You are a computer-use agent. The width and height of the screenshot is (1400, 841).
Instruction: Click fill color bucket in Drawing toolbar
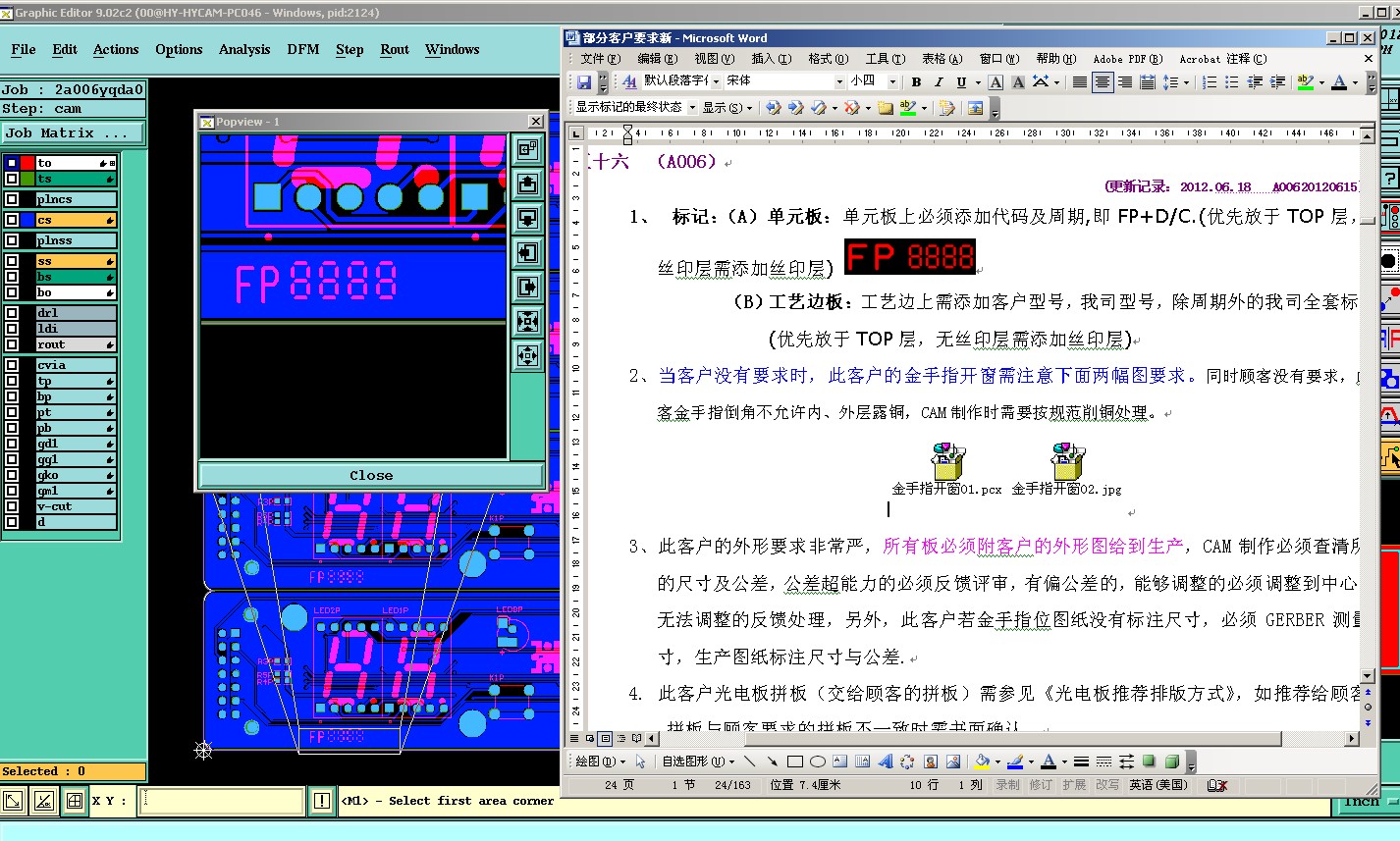[981, 762]
